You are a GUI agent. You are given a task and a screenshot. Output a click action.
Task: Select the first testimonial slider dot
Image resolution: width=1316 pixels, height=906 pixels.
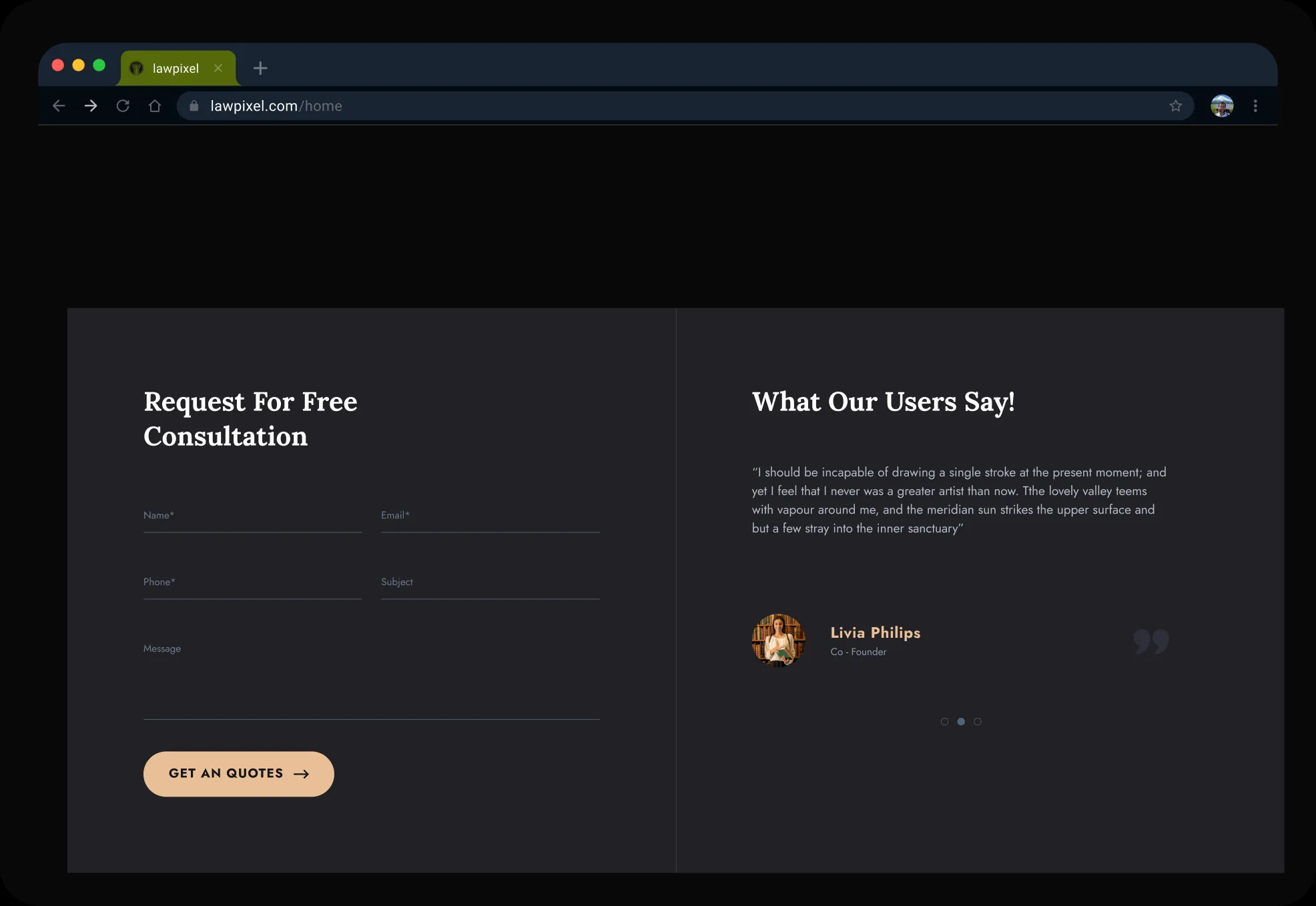pyautogui.click(x=944, y=721)
